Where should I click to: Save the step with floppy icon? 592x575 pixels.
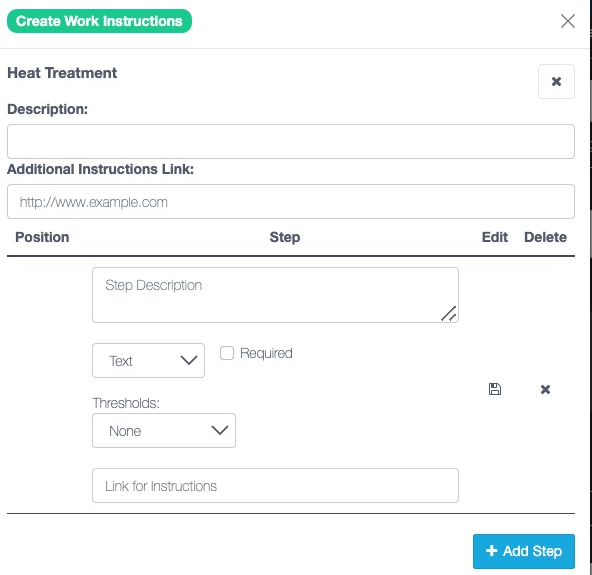[x=495, y=389]
